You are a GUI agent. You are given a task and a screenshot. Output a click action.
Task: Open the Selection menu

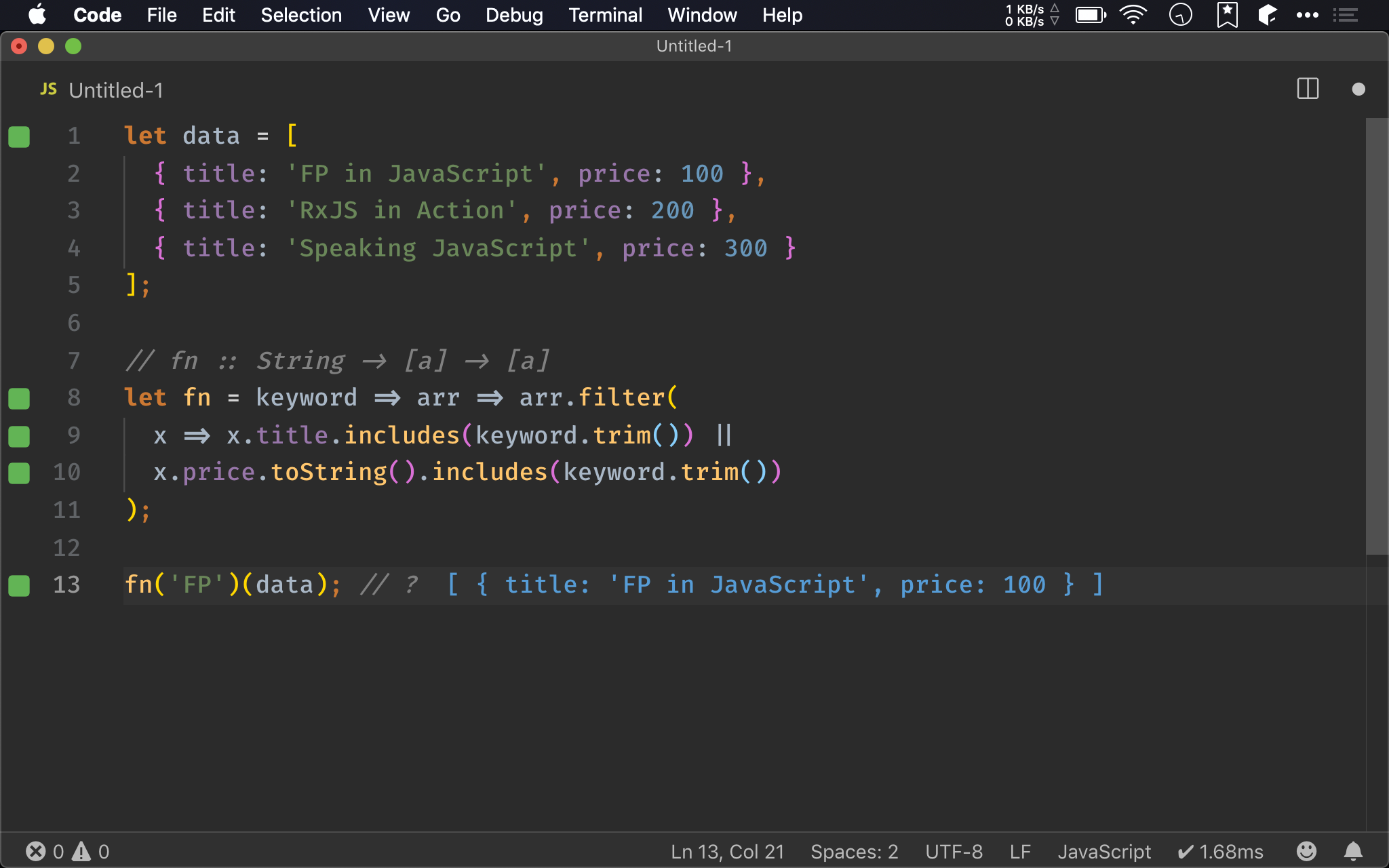point(301,15)
